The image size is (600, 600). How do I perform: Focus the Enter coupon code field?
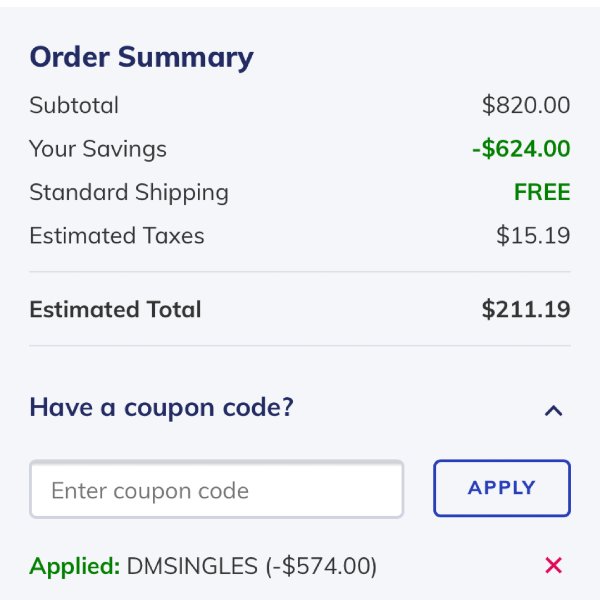tap(216, 490)
